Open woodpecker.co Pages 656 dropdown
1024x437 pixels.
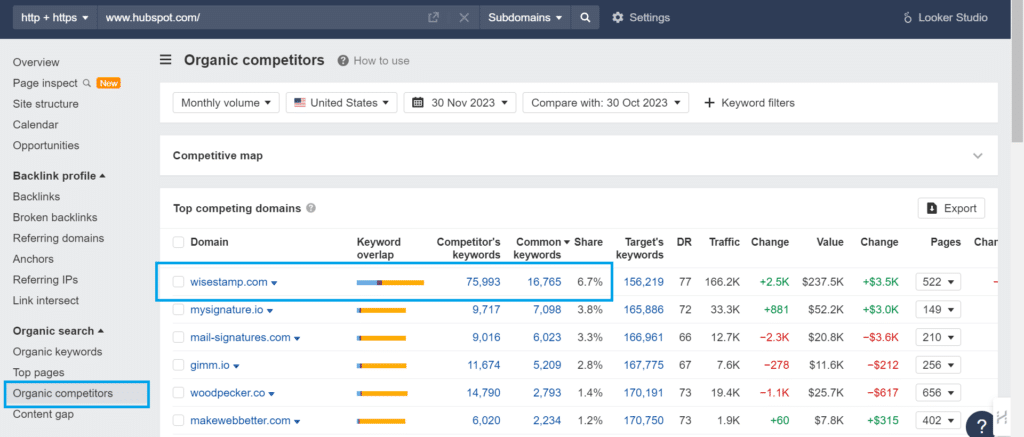pos(938,393)
